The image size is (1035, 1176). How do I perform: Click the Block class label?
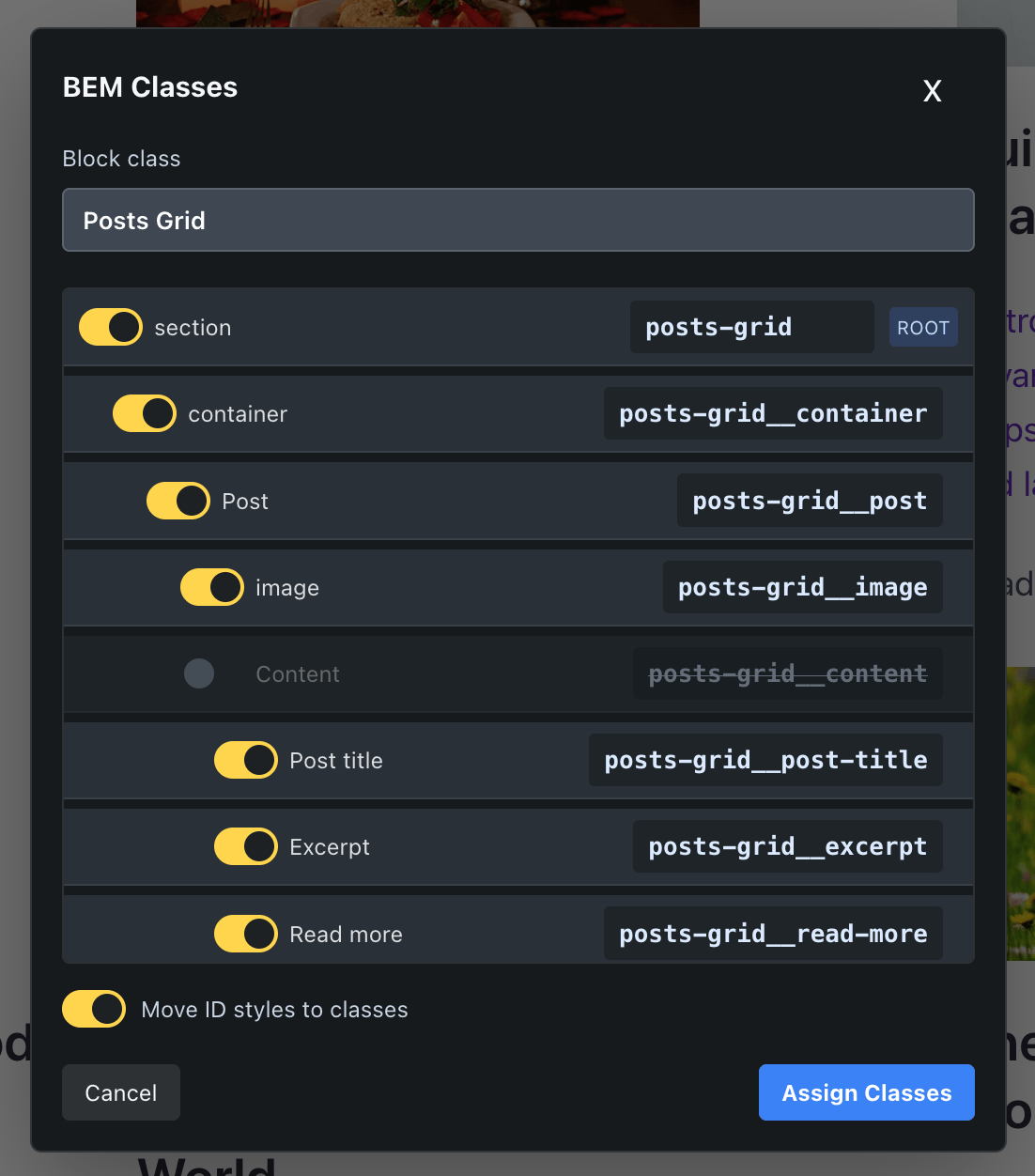(x=121, y=159)
